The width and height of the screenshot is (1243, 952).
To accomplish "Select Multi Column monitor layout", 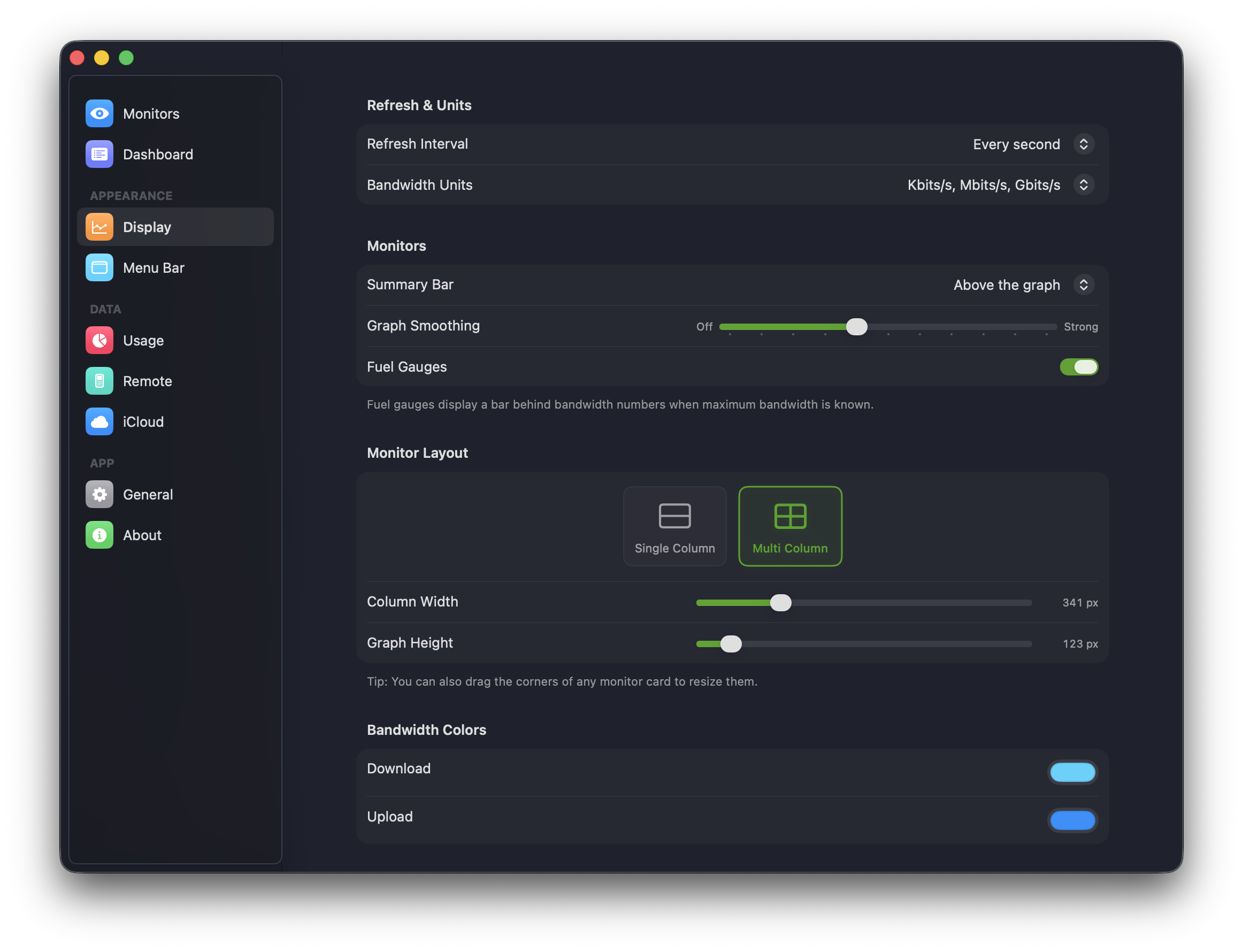I will 790,526.
